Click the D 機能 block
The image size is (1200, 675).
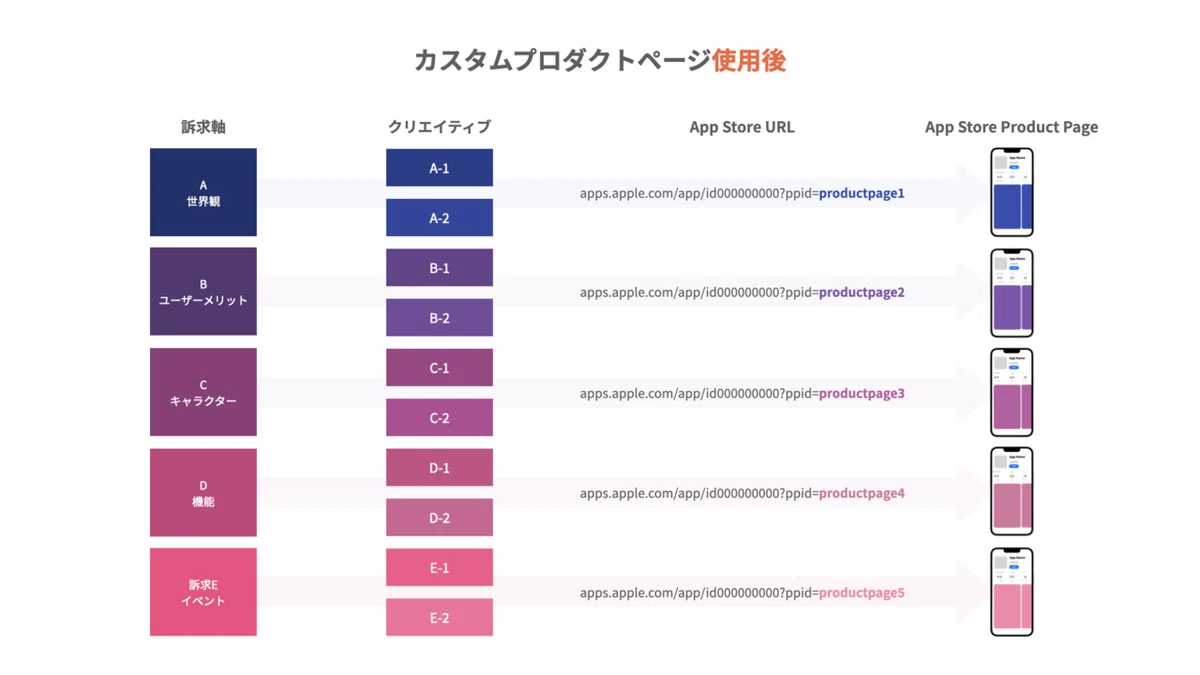click(x=203, y=492)
